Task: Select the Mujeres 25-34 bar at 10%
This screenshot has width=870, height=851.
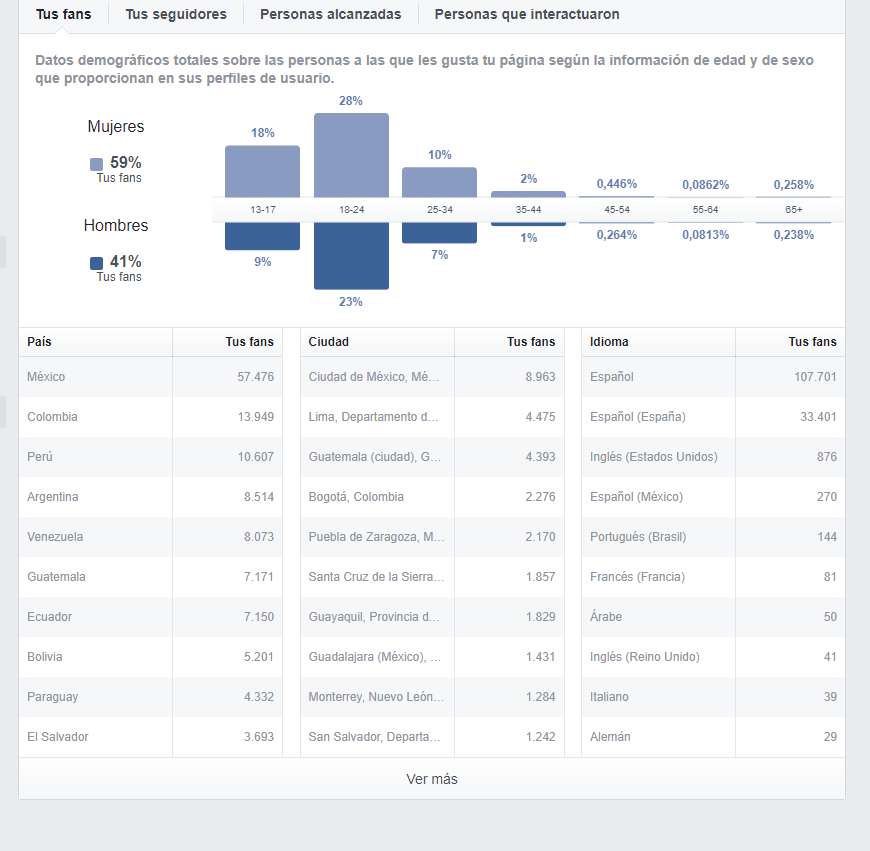Action: point(439,183)
